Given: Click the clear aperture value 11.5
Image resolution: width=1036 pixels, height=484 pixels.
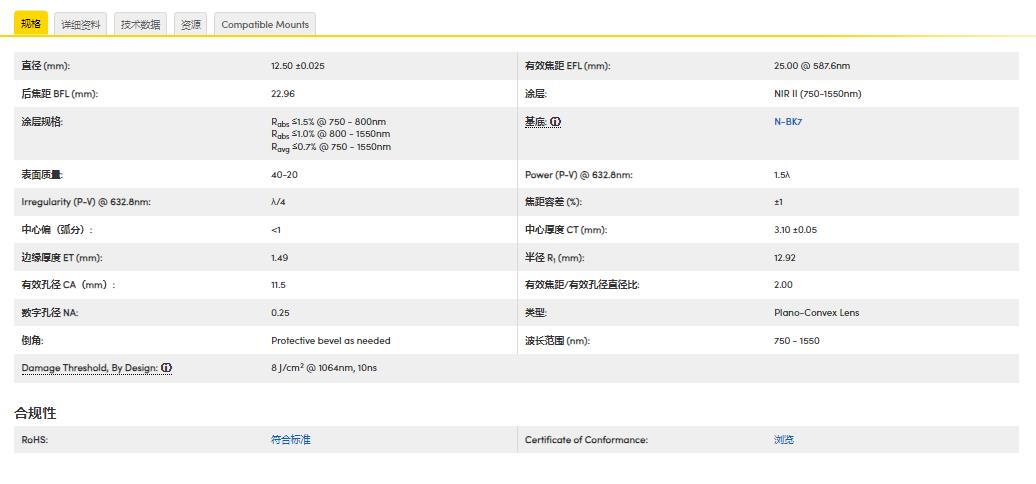Looking at the screenshot, I should (278, 285).
